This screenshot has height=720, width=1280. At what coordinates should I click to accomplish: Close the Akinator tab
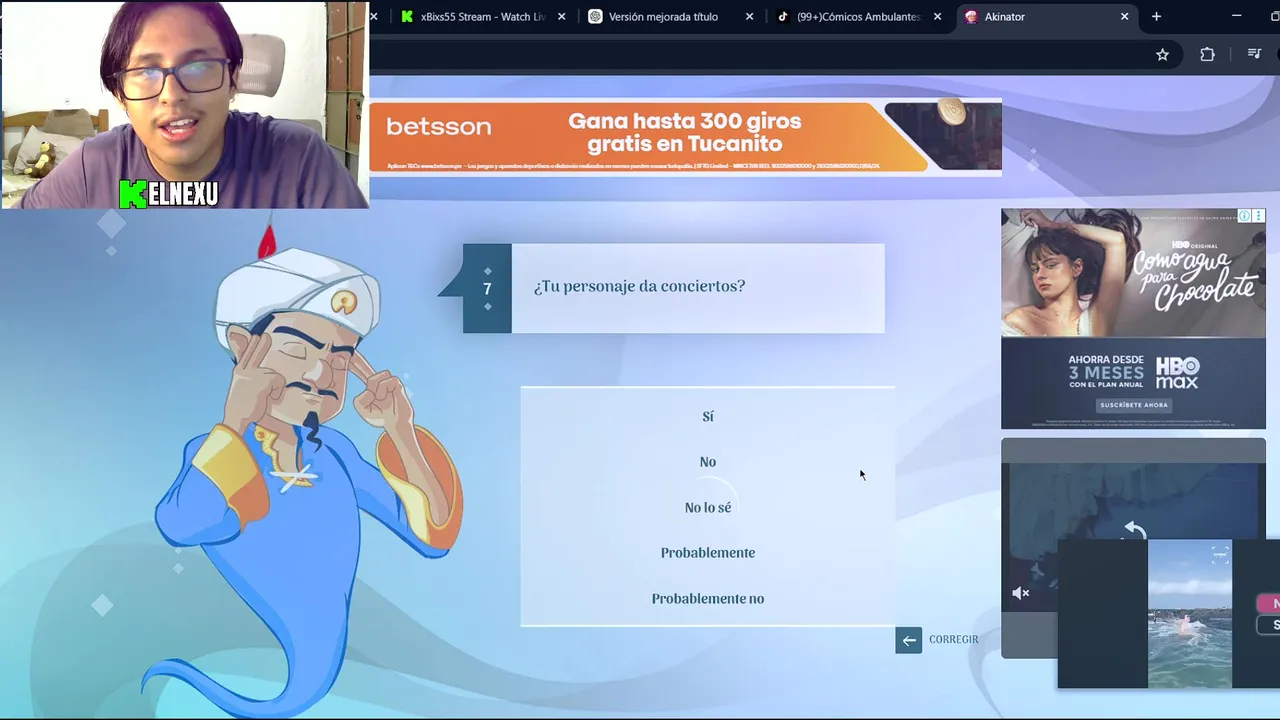[x=1124, y=17]
